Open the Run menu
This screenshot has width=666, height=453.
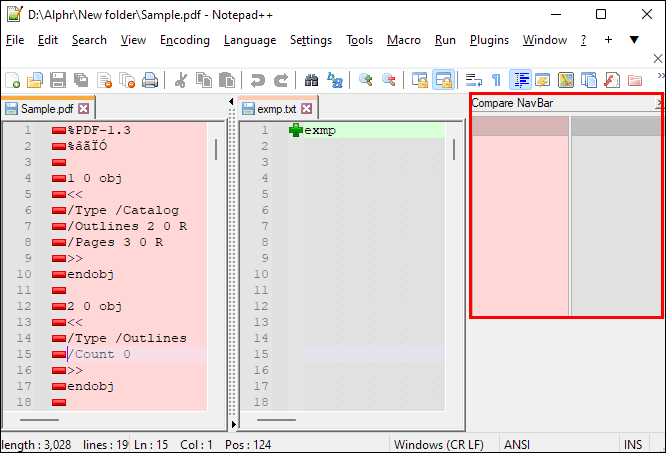tap(445, 40)
